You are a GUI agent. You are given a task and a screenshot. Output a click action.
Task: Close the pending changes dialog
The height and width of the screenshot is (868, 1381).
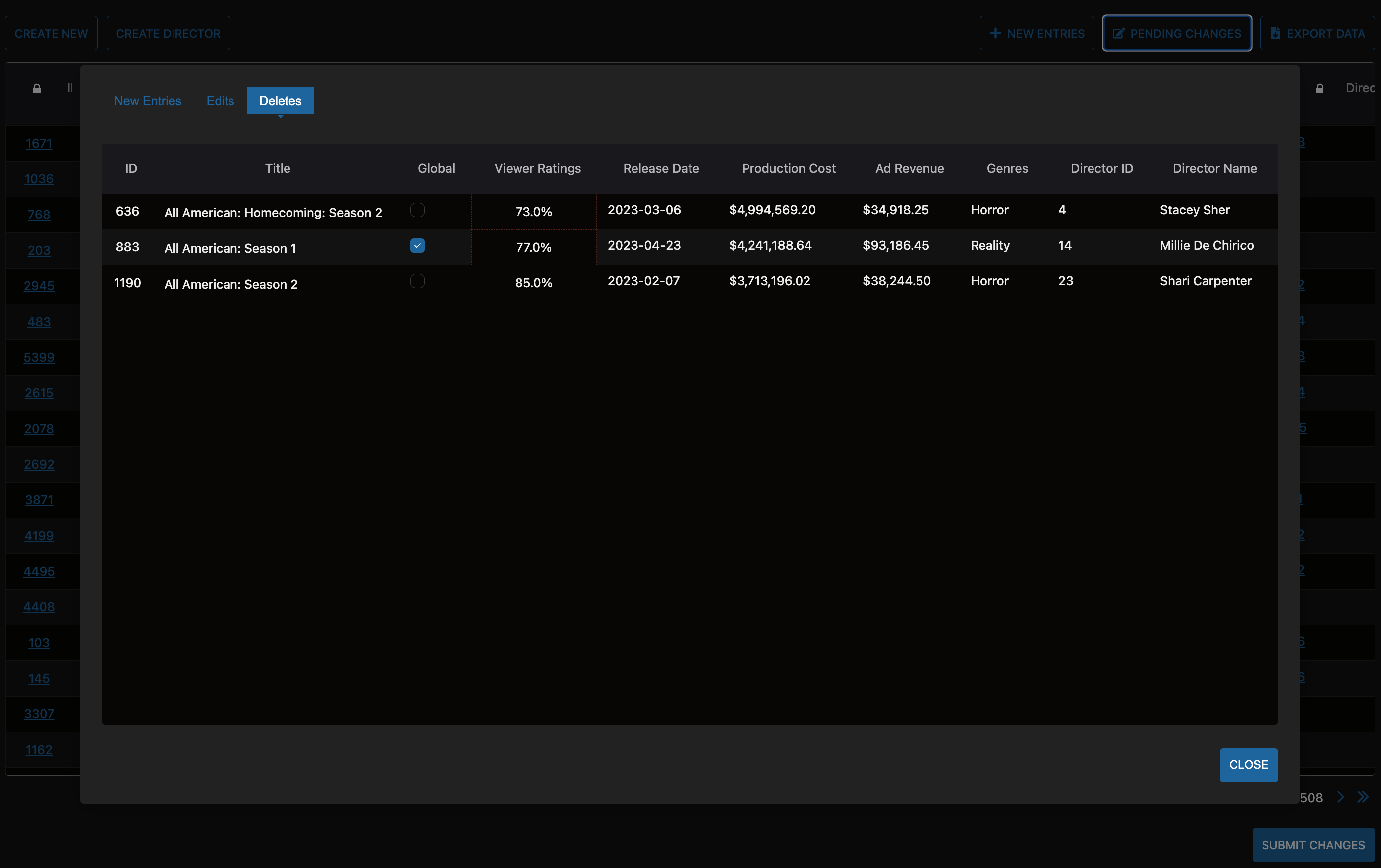[x=1248, y=765]
